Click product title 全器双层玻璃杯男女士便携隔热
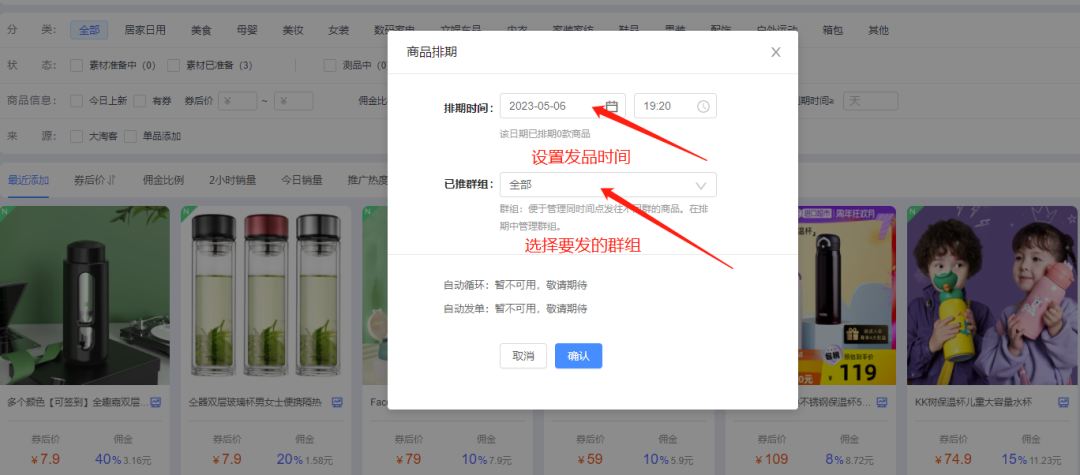This screenshot has height=475, width=1080. click(256, 402)
